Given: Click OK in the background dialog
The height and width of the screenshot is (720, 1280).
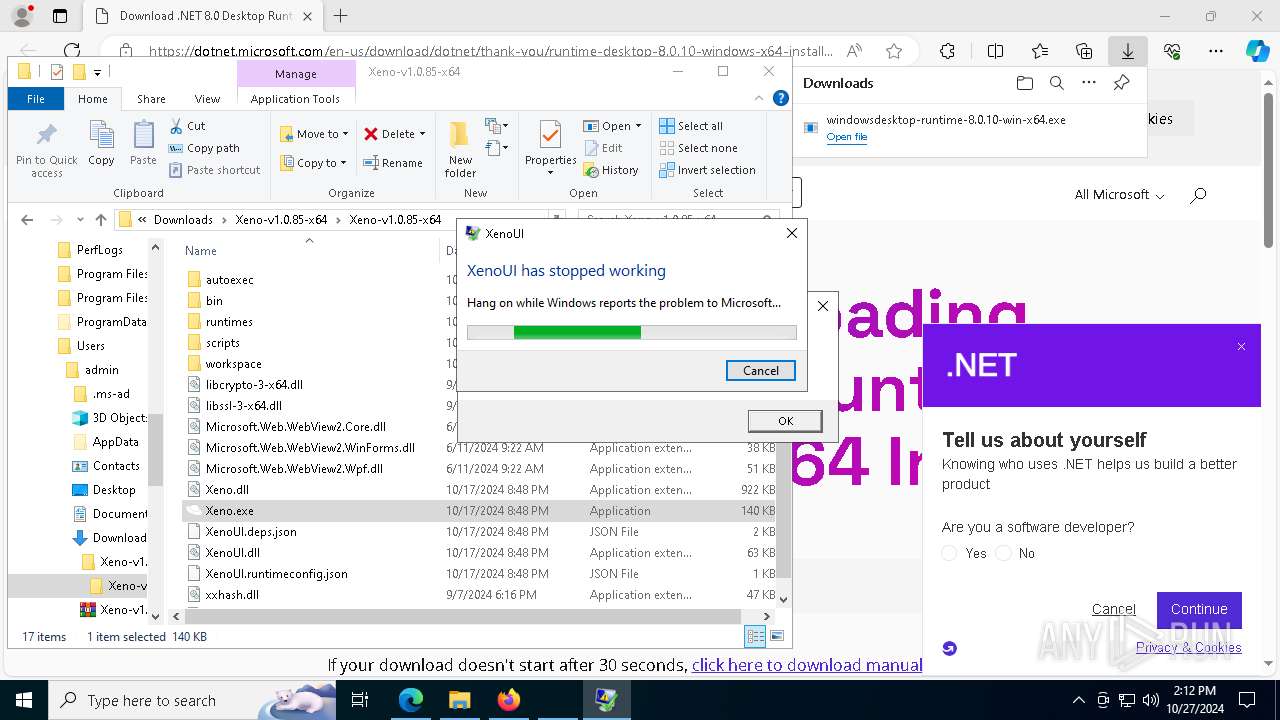Looking at the screenshot, I should (785, 421).
